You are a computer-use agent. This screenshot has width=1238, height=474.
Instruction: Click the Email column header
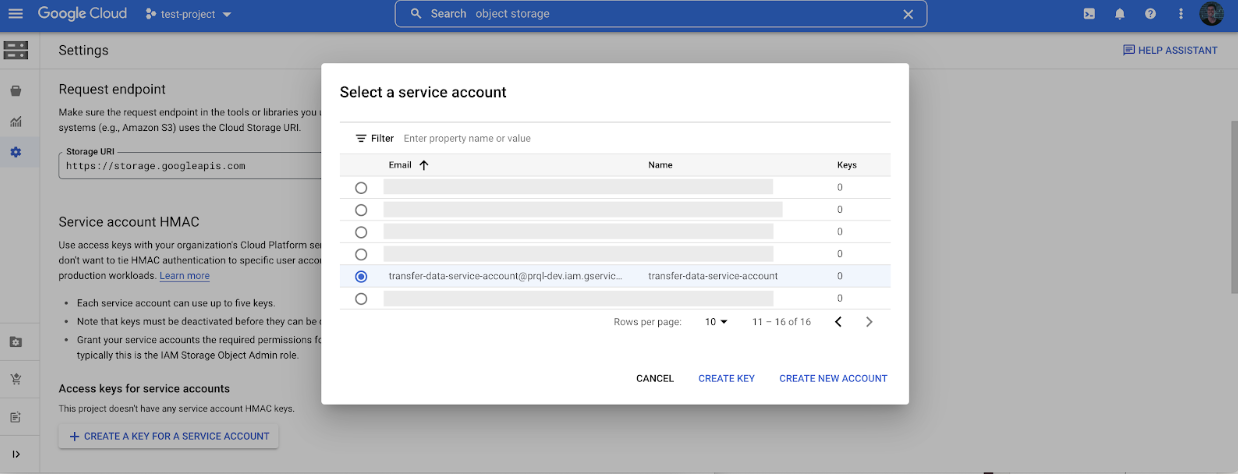coord(400,165)
